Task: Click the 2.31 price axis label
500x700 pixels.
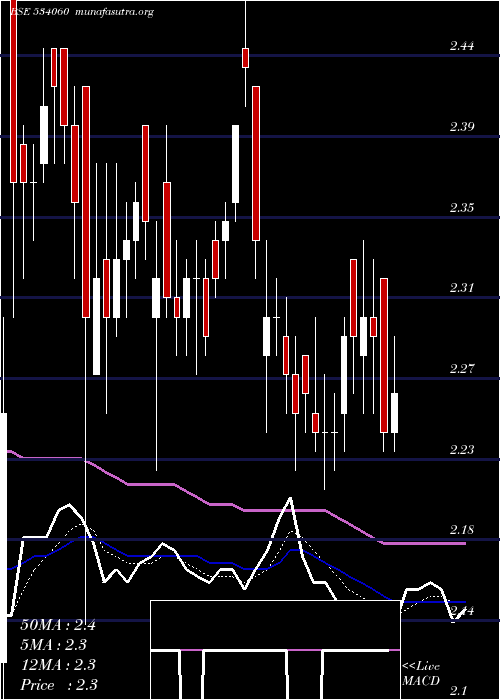Action: 462,288
